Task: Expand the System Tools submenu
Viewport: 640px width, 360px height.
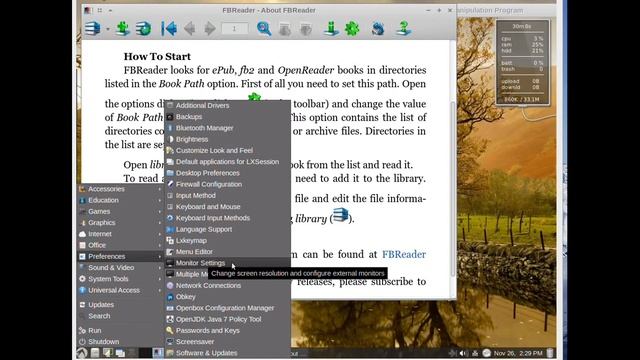Action: click(120, 279)
